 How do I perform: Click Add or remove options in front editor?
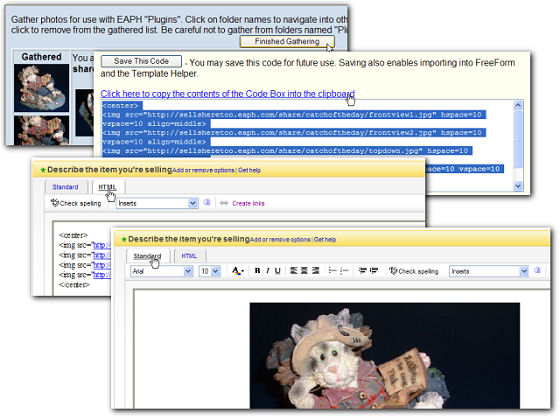click(x=280, y=240)
